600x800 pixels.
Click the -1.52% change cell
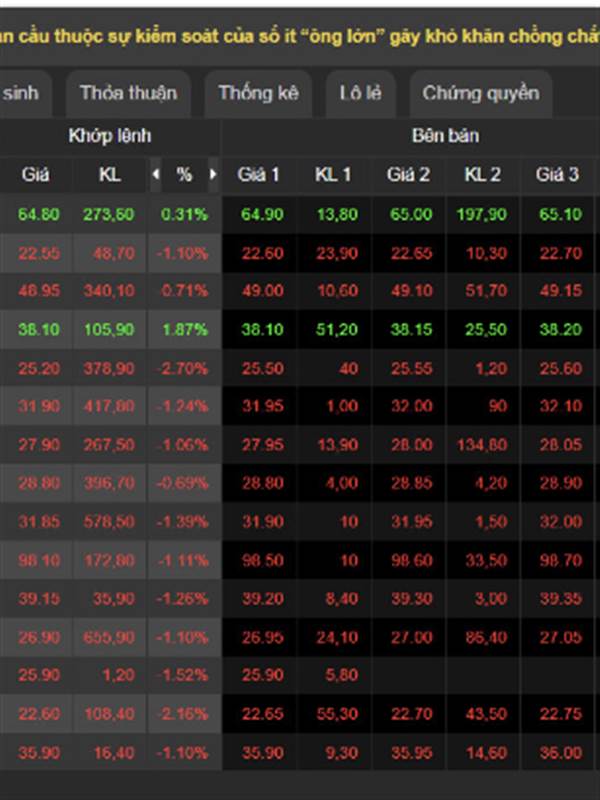click(x=183, y=674)
